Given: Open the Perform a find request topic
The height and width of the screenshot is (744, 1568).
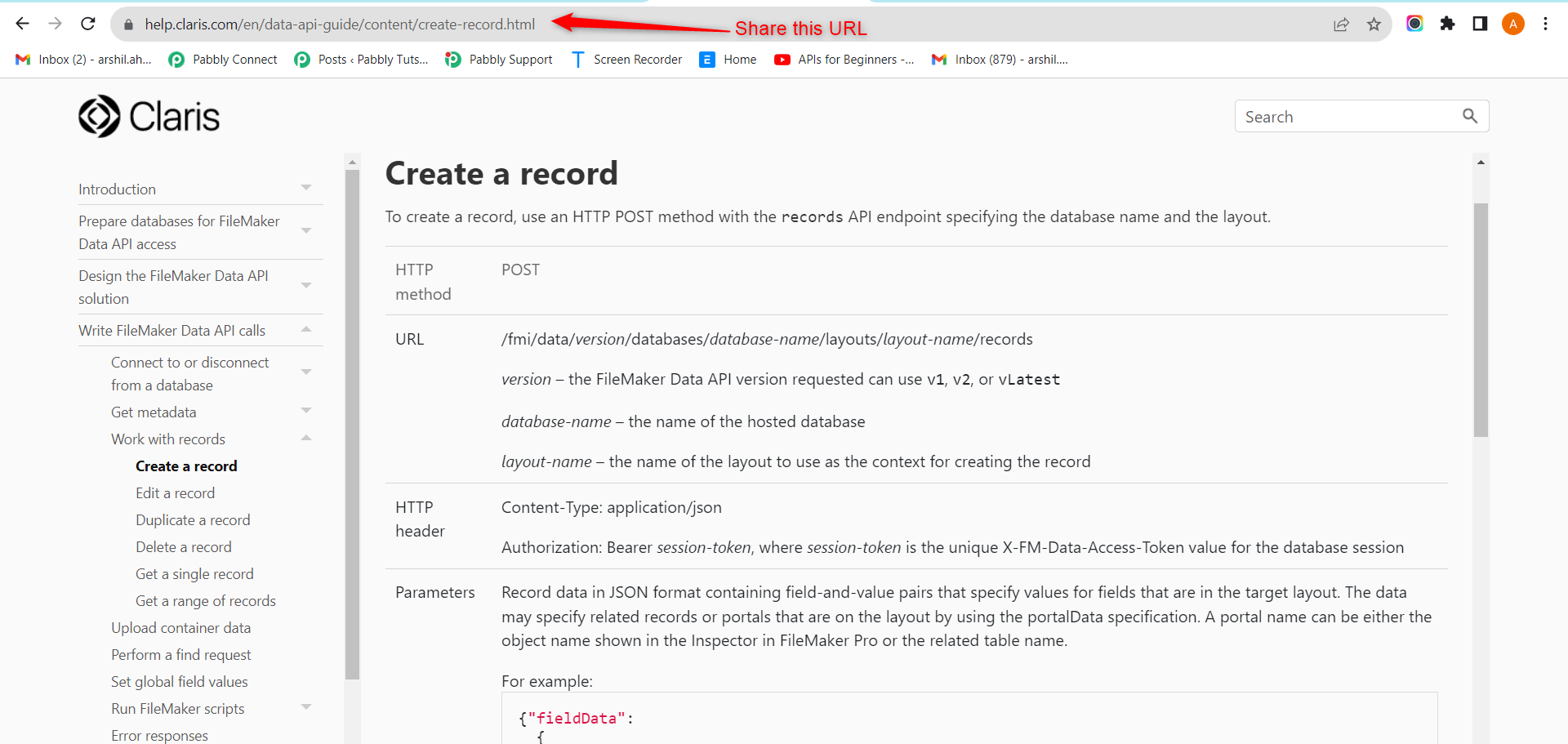Looking at the screenshot, I should coord(180,655).
